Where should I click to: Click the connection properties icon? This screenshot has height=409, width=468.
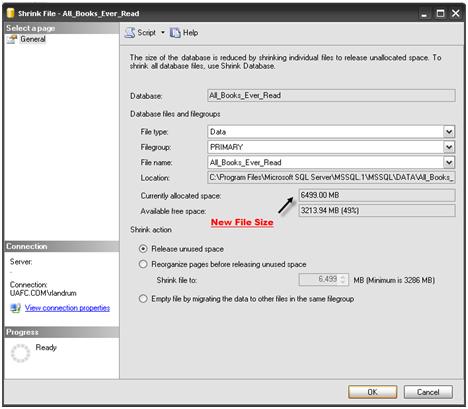tap(15, 308)
